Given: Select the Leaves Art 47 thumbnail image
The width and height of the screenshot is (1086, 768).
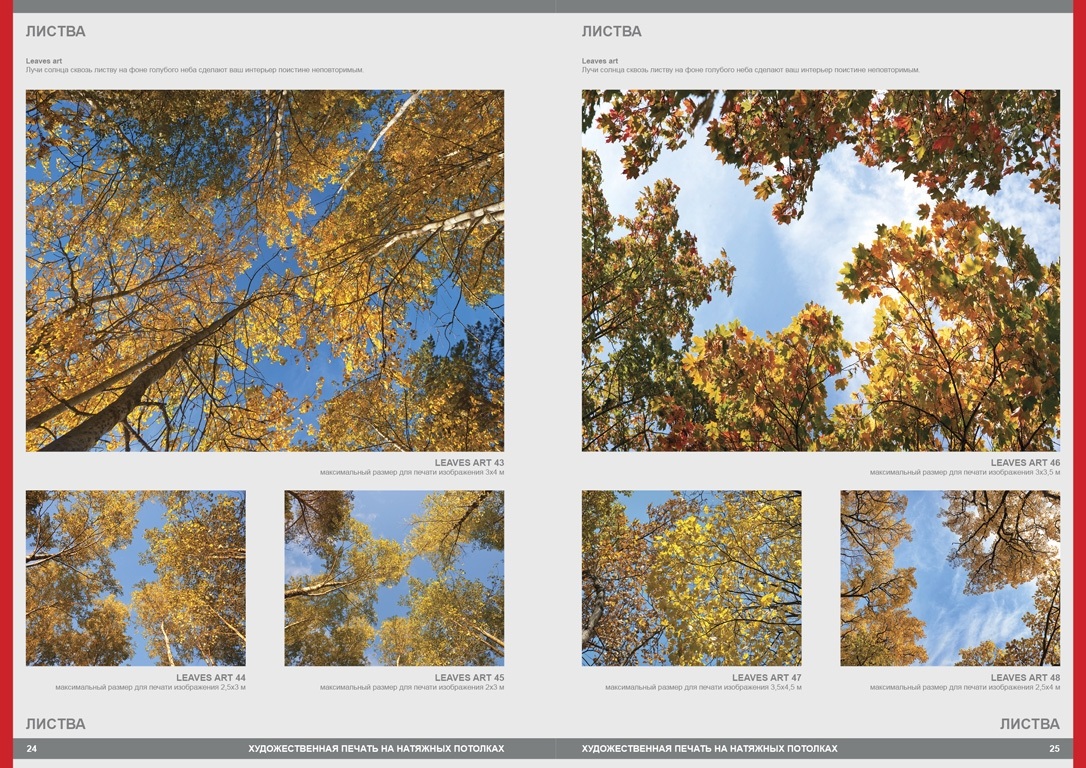Looking at the screenshot, I should coord(692,578).
